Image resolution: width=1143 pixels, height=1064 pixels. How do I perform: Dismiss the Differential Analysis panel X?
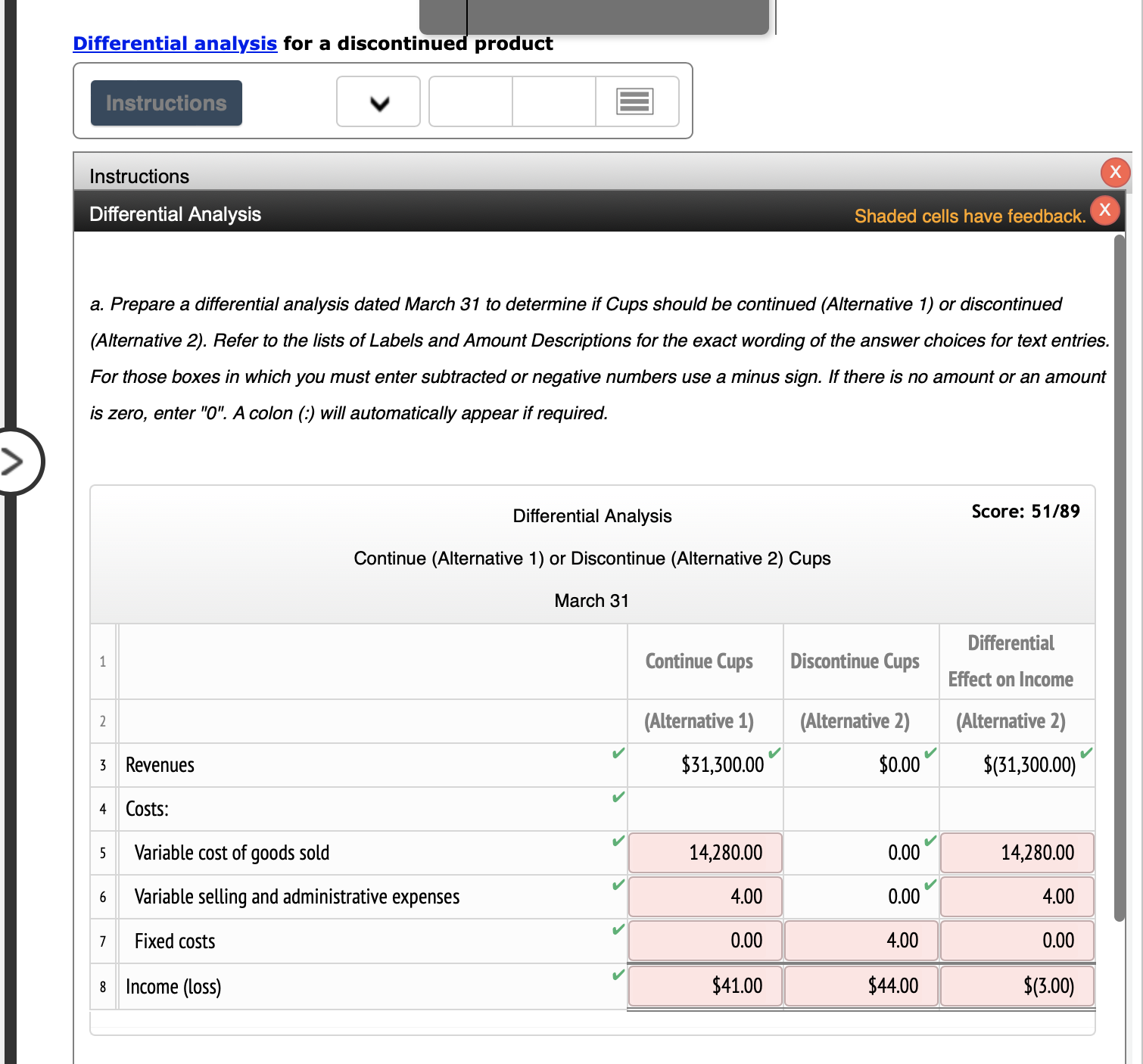(x=1104, y=210)
